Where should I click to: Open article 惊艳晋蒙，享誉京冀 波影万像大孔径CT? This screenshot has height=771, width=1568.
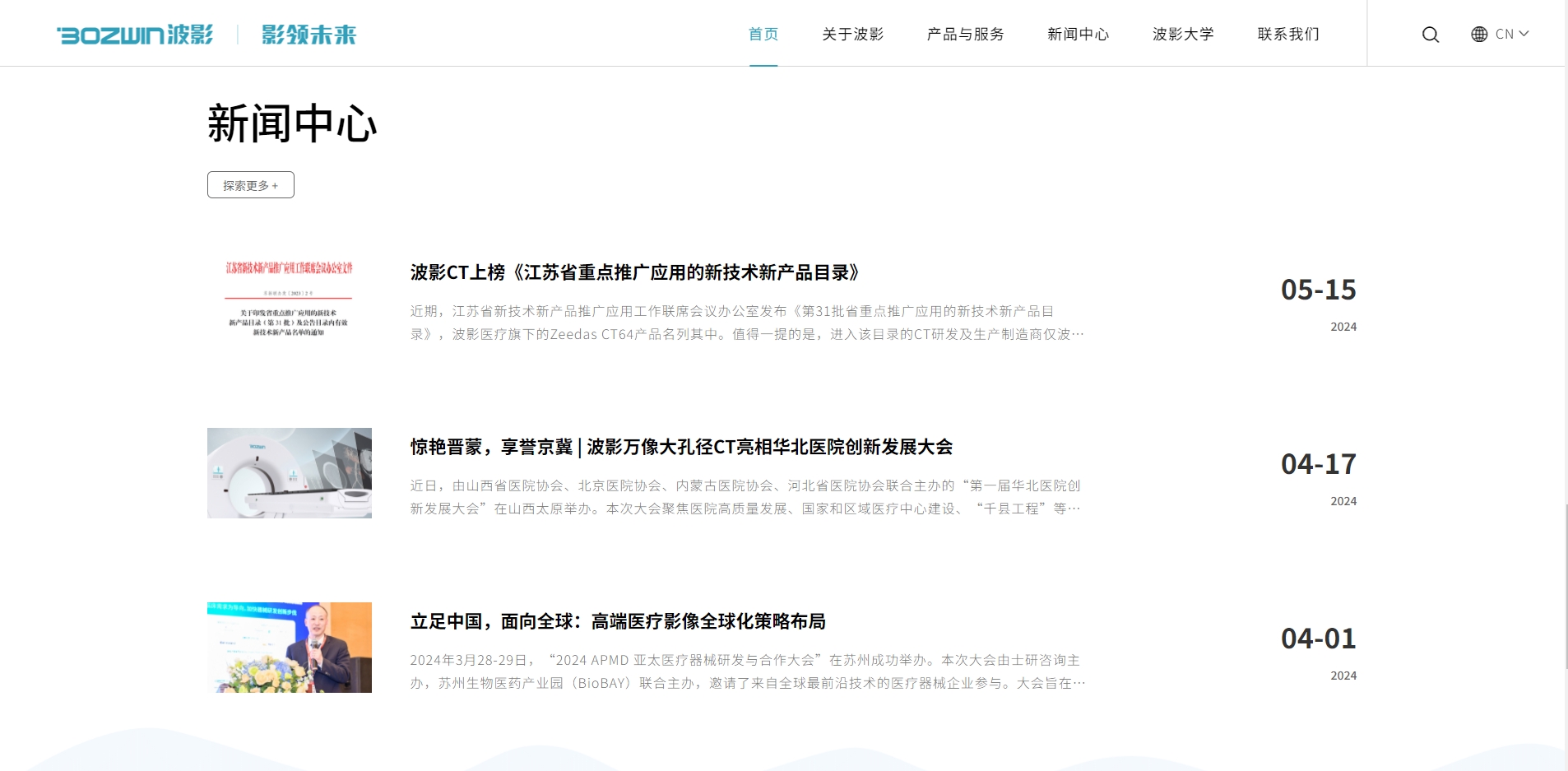681,447
